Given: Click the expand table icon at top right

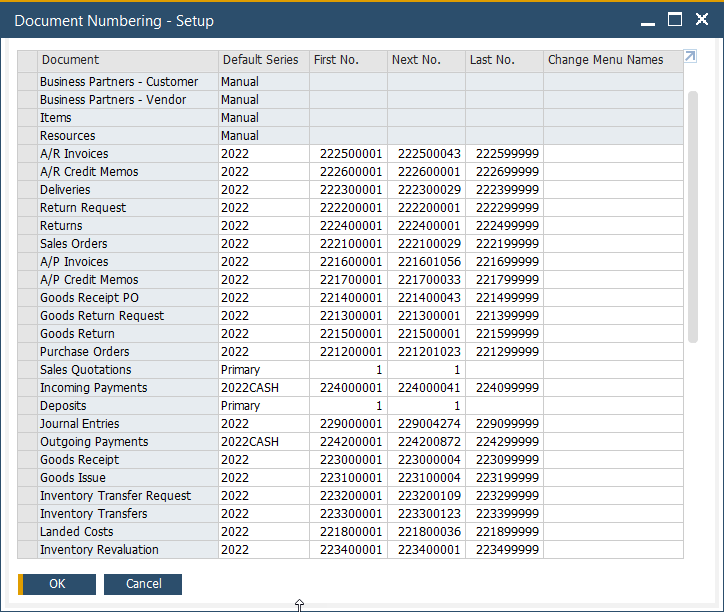Looking at the screenshot, I should [690, 57].
